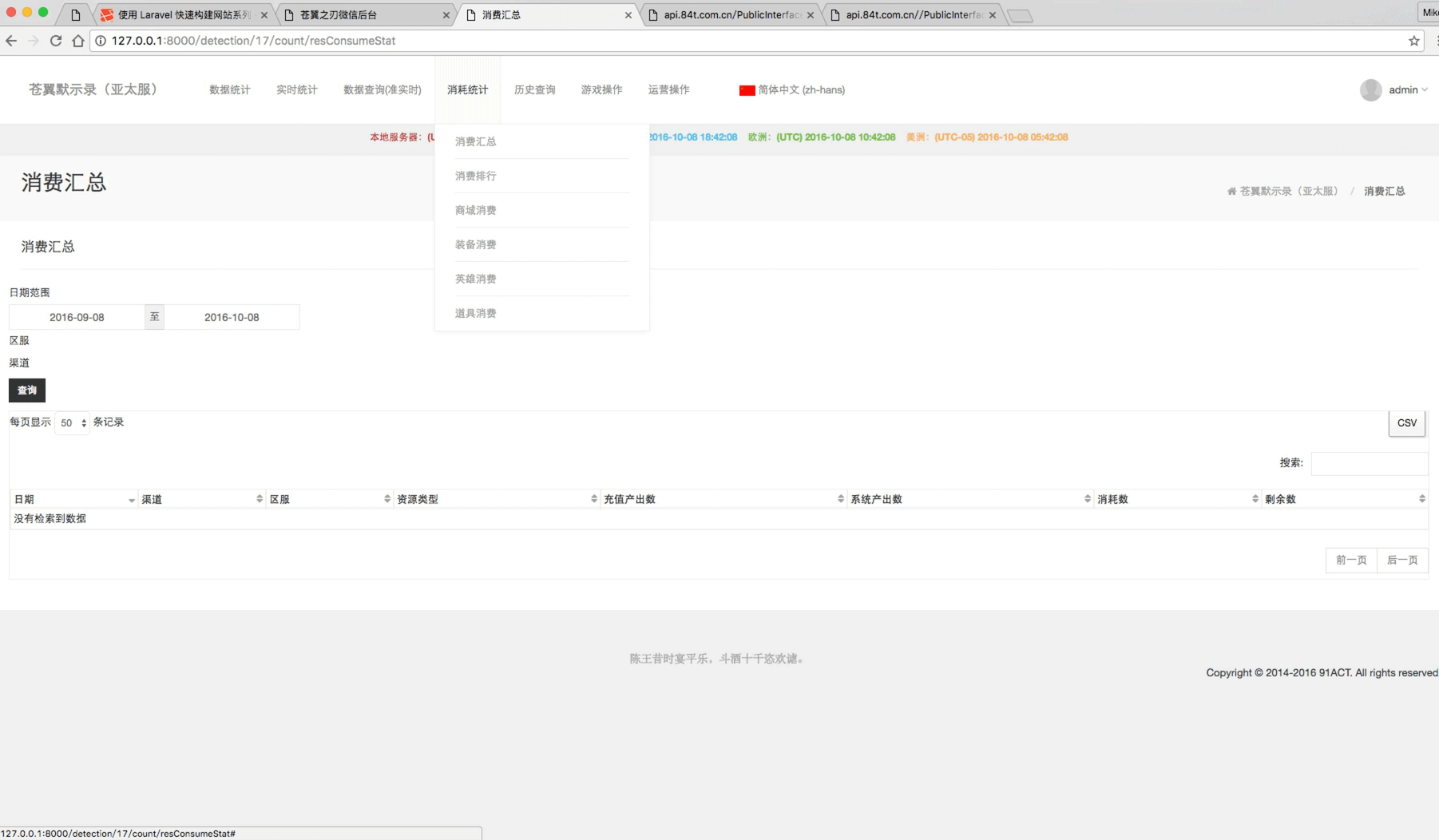
Task: Click the browser home icon
Action: click(78, 41)
